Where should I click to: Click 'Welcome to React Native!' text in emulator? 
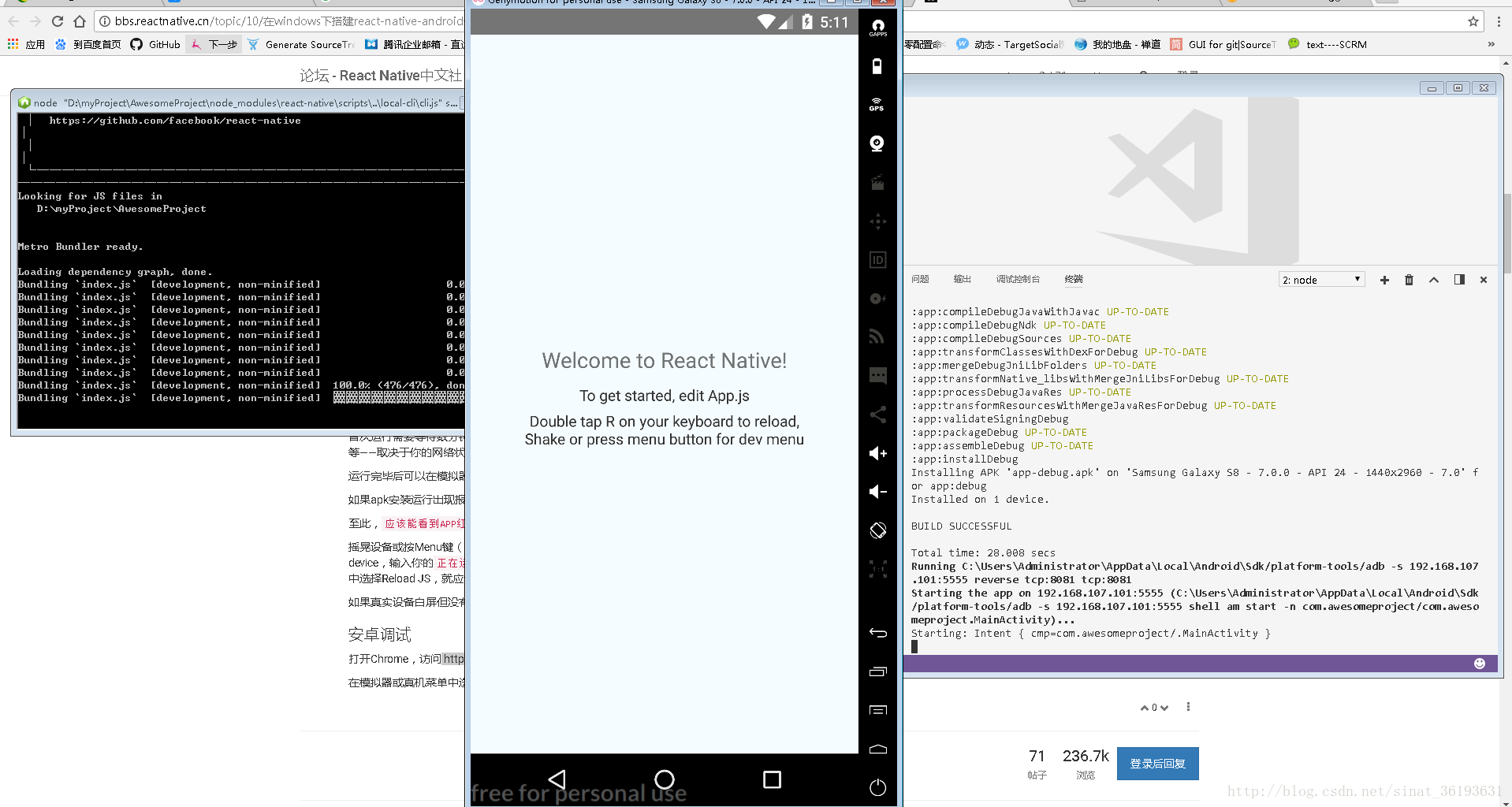665,361
